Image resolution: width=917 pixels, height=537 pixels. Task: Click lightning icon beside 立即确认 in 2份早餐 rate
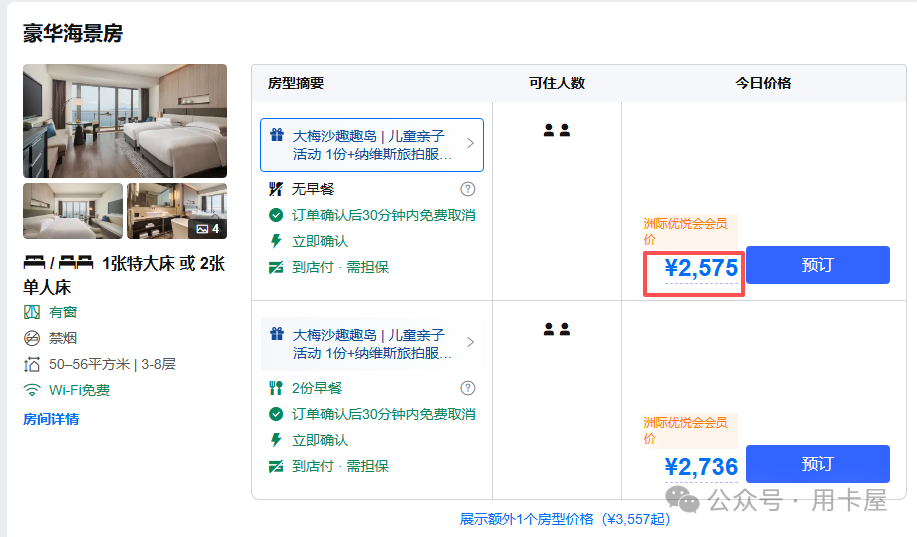click(275, 440)
